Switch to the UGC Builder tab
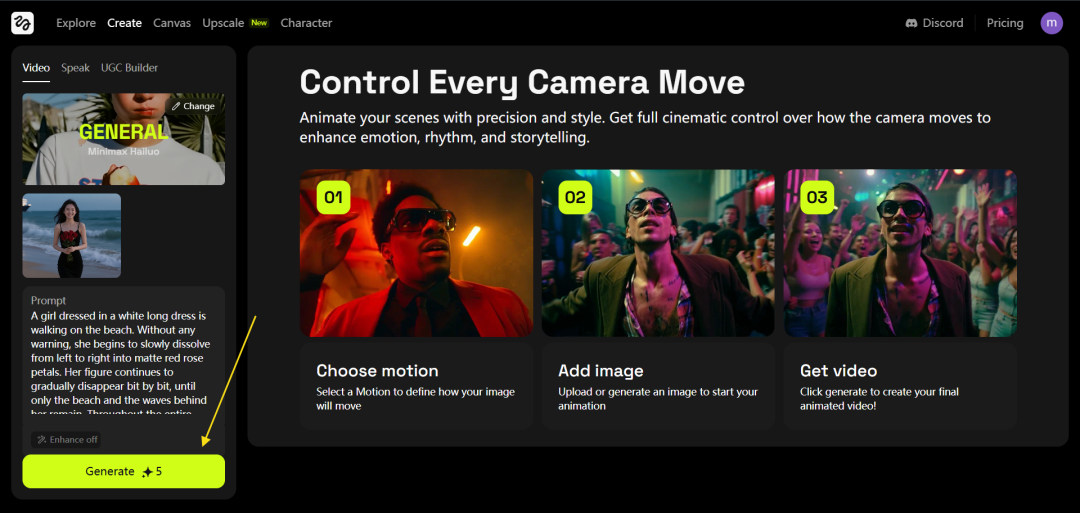This screenshot has width=1080, height=513. (x=129, y=68)
